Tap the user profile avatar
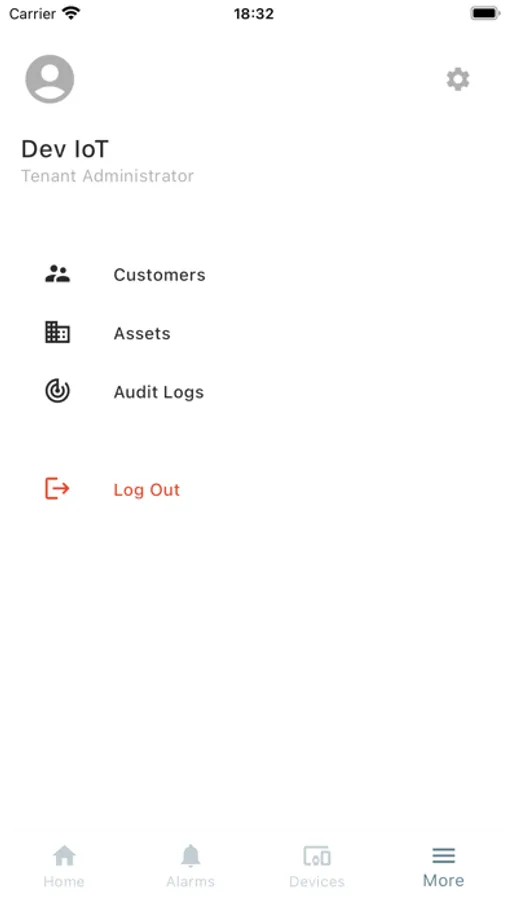This screenshot has height=900, width=507. (x=50, y=79)
